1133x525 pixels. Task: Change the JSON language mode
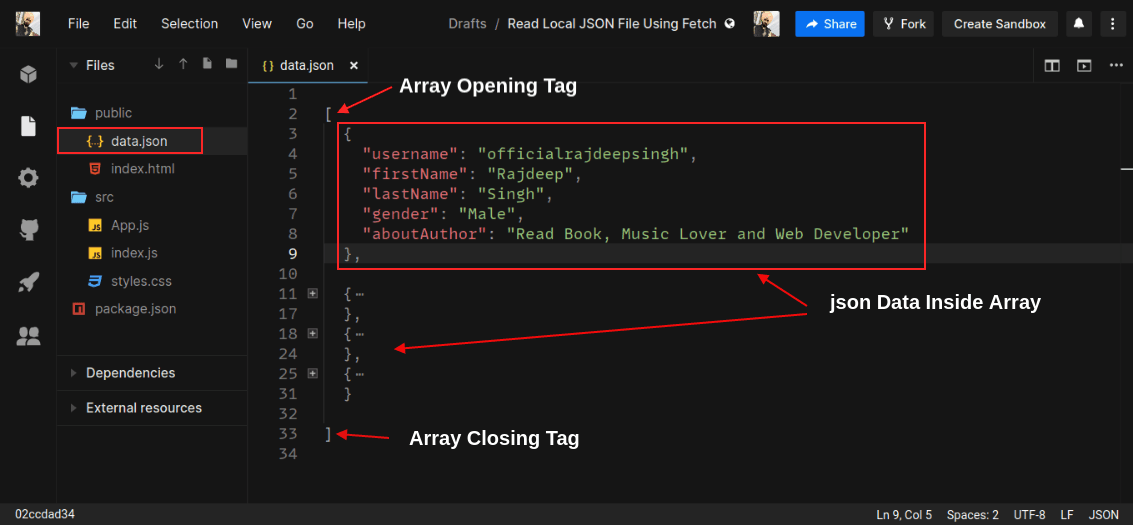(1103, 515)
